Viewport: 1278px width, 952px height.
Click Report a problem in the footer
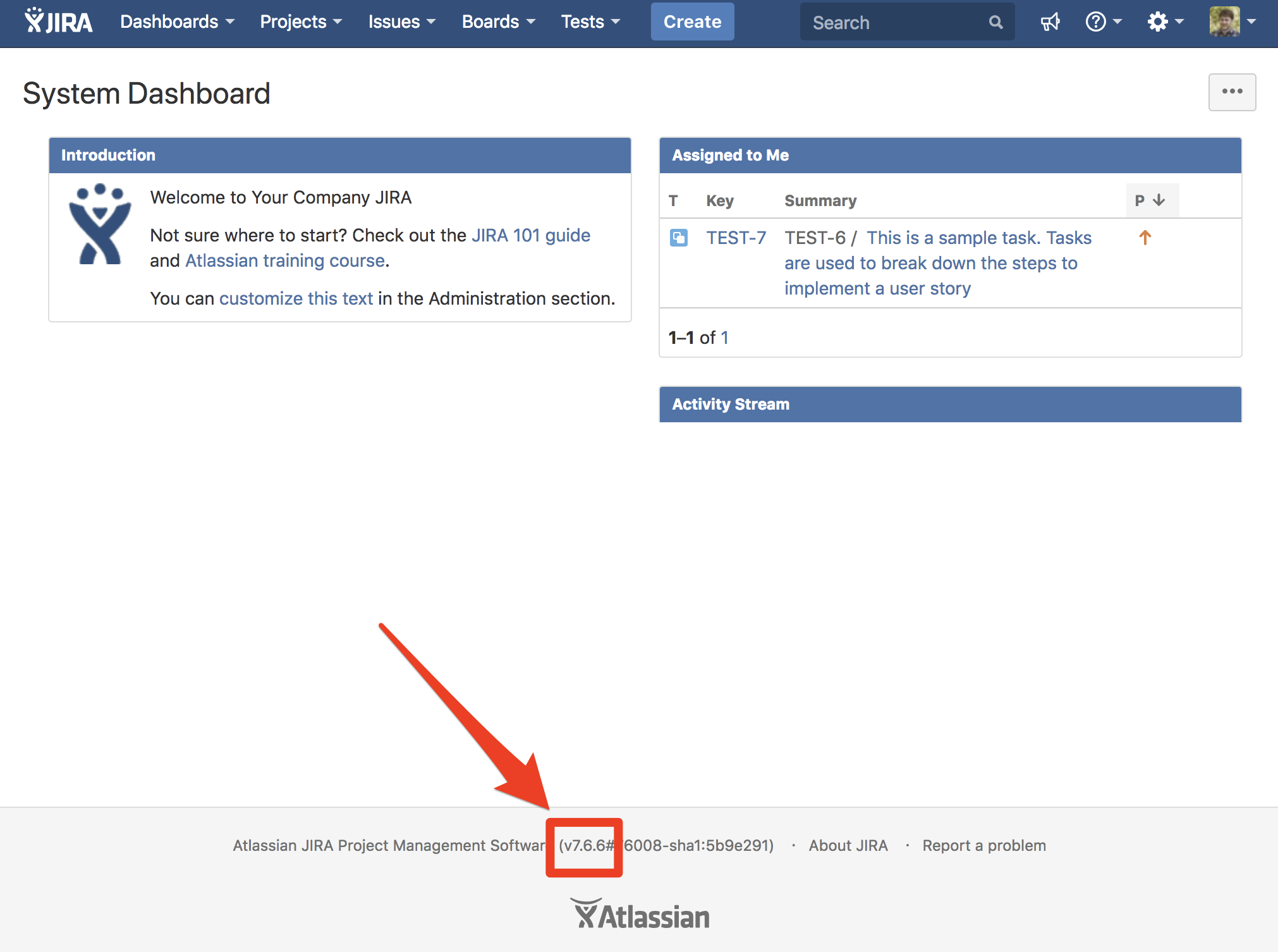[983, 845]
